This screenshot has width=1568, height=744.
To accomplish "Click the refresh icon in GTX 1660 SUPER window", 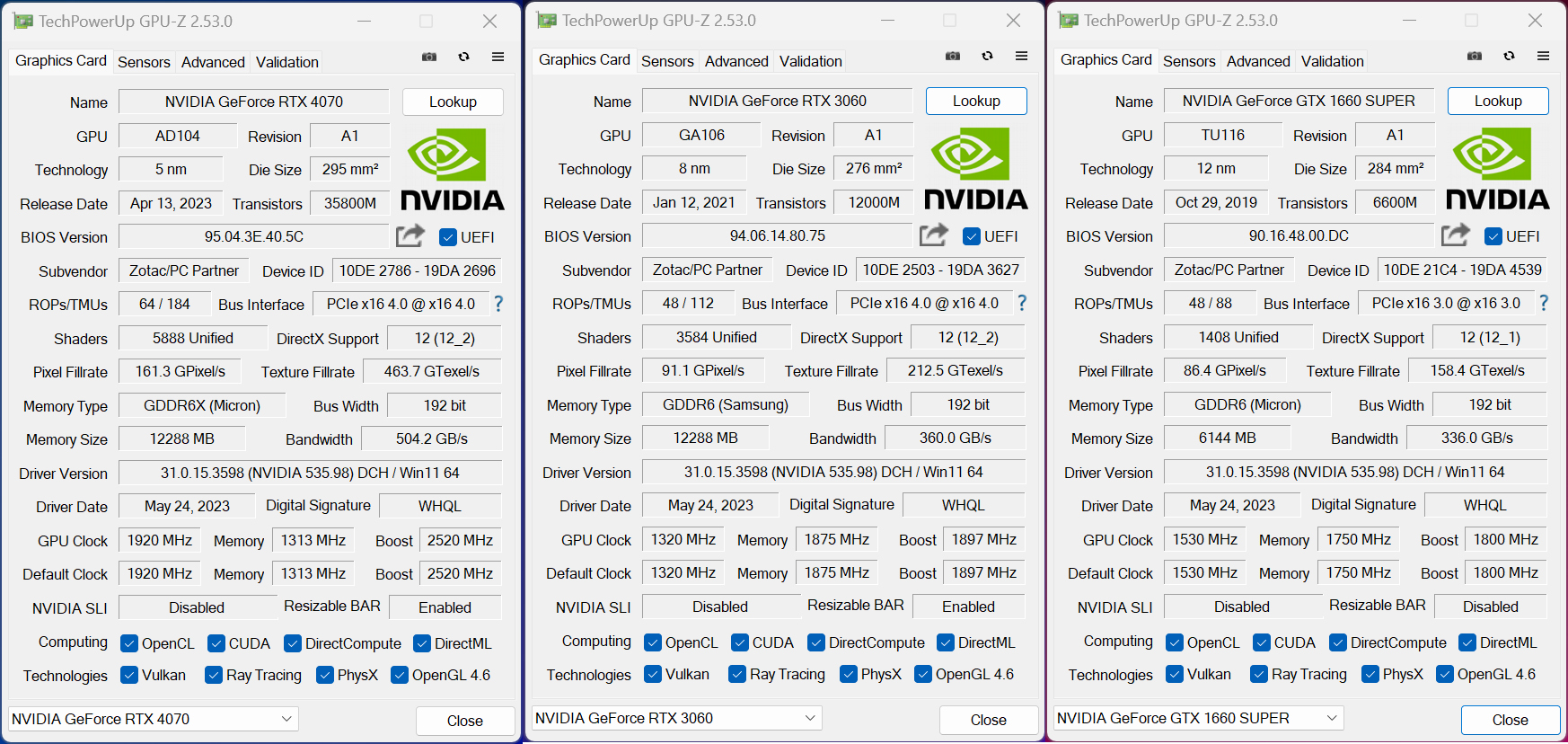I will 1509,56.
